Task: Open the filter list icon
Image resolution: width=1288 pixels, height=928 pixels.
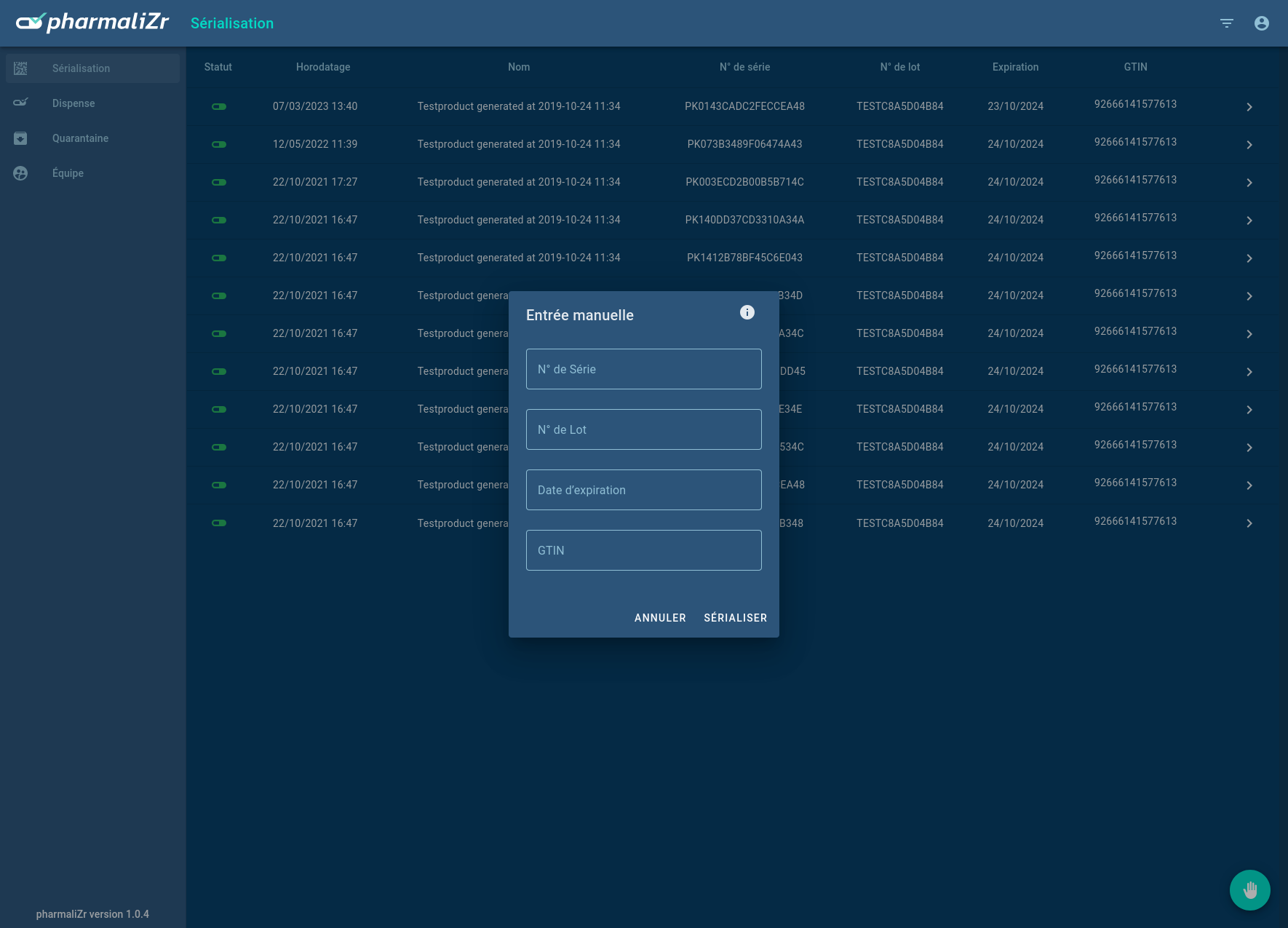Action: (1227, 23)
